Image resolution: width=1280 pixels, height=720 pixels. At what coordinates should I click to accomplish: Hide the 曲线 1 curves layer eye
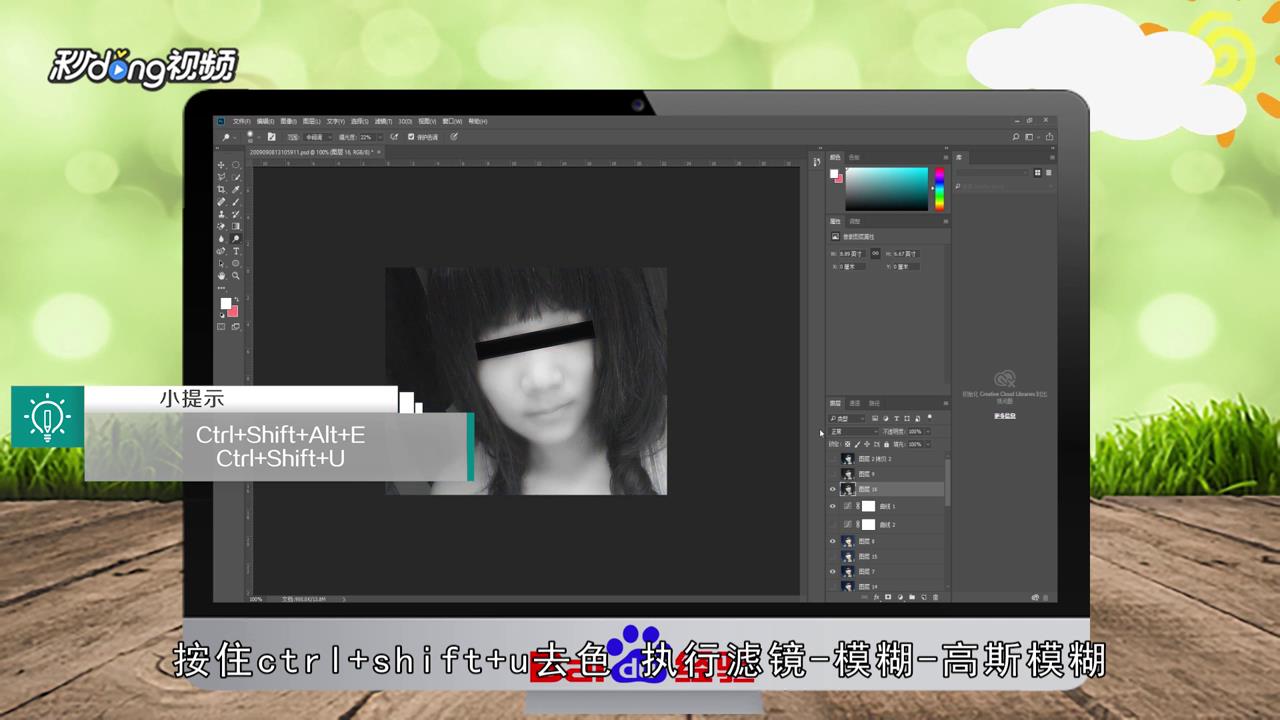[832, 506]
